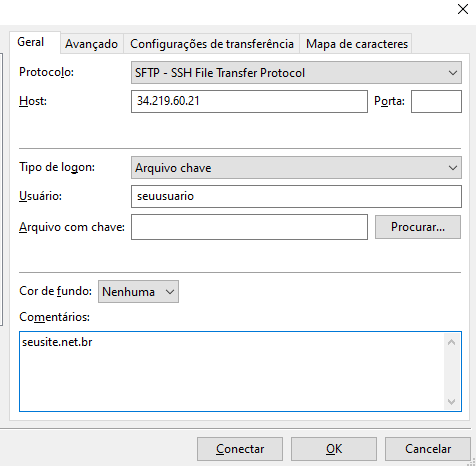Expand the Protocolo dropdown
Screen dimensions: 476x466
pos(296,73)
